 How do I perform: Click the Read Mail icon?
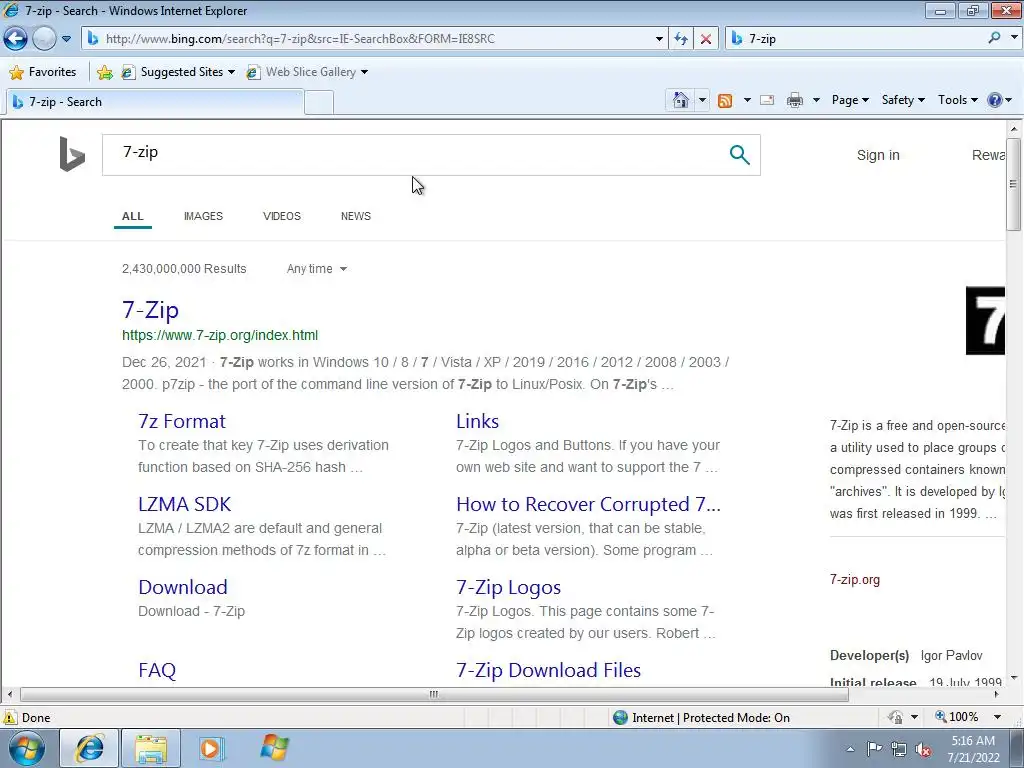point(767,100)
